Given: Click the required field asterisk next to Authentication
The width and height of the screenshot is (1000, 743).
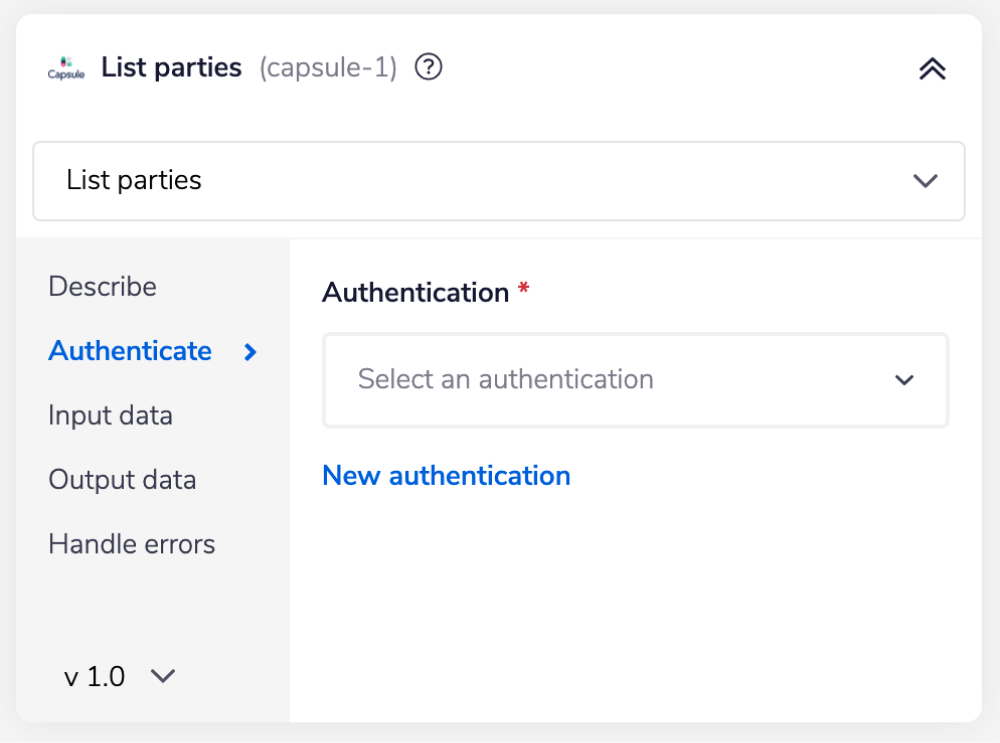Looking at the screenshot, I should click(524, 288).
